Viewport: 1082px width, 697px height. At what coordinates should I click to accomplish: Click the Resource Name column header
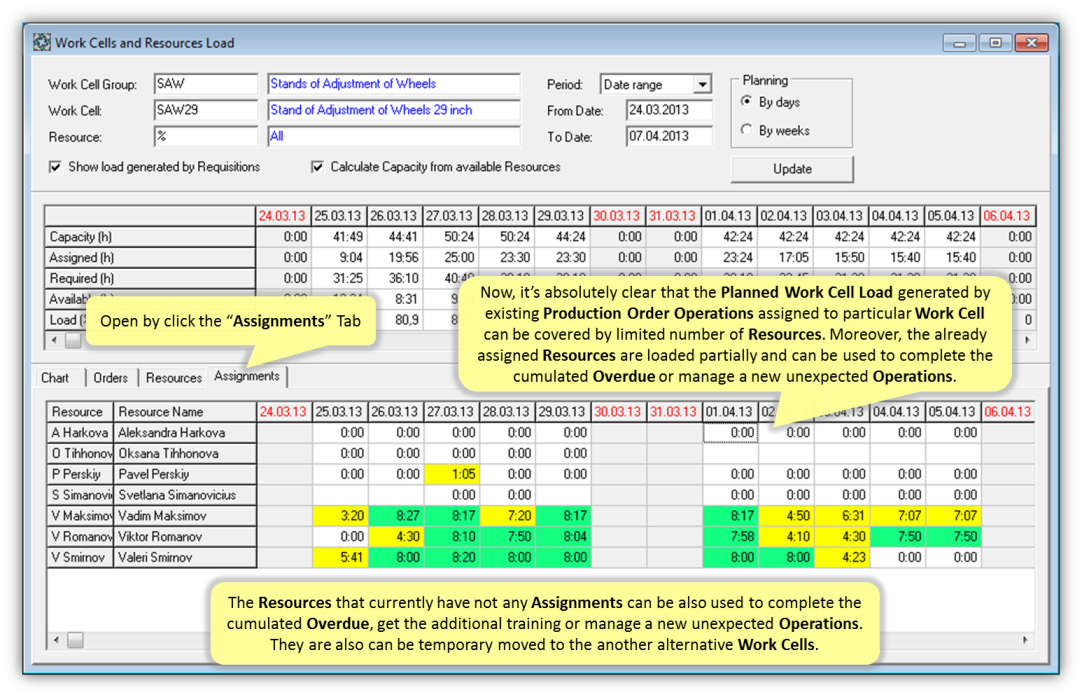click(185, 412)
